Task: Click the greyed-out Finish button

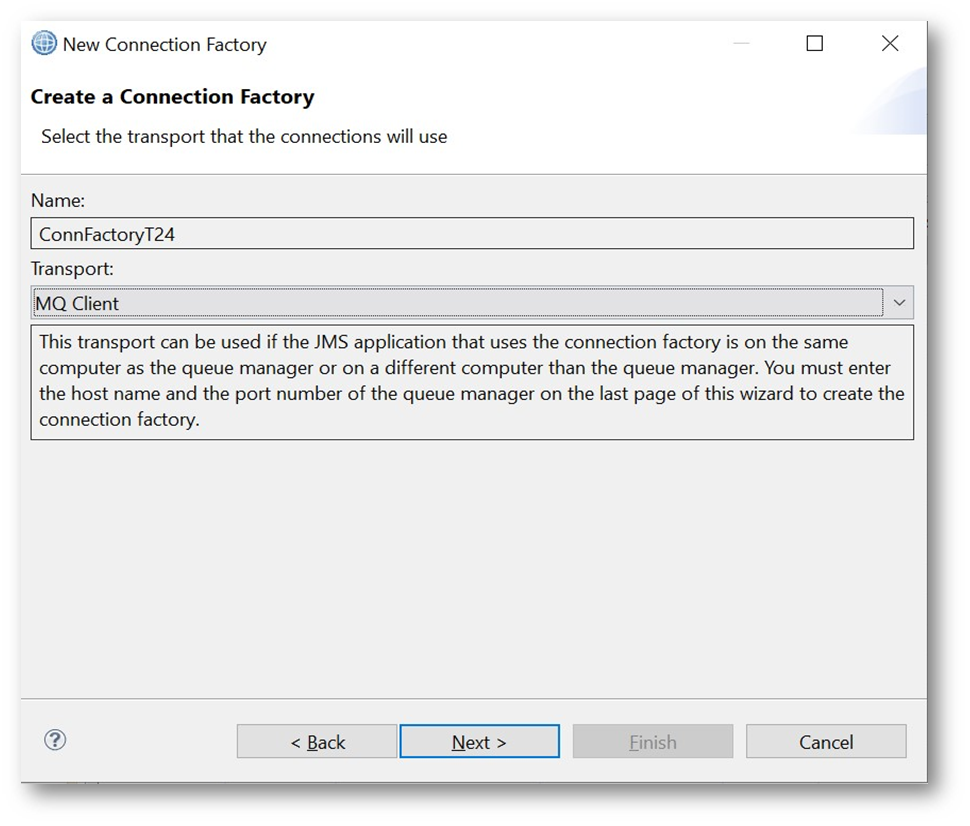Action: tap(653, 742)
